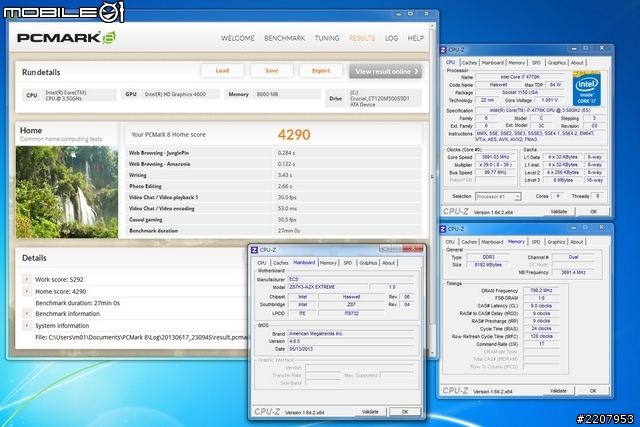
Task: Click the Save button in Run details
Action: [x=271, y=71]
